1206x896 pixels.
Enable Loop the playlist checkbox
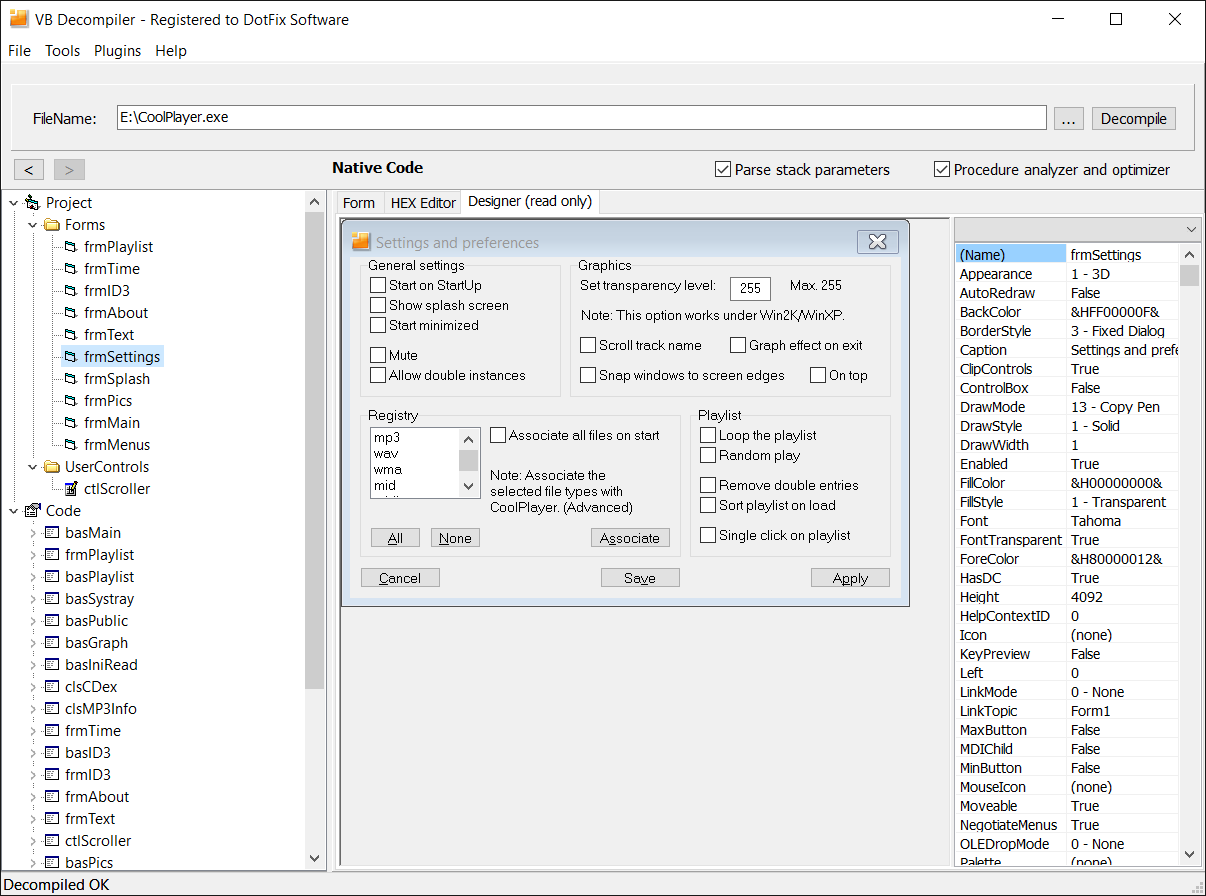tap(708, 435)
